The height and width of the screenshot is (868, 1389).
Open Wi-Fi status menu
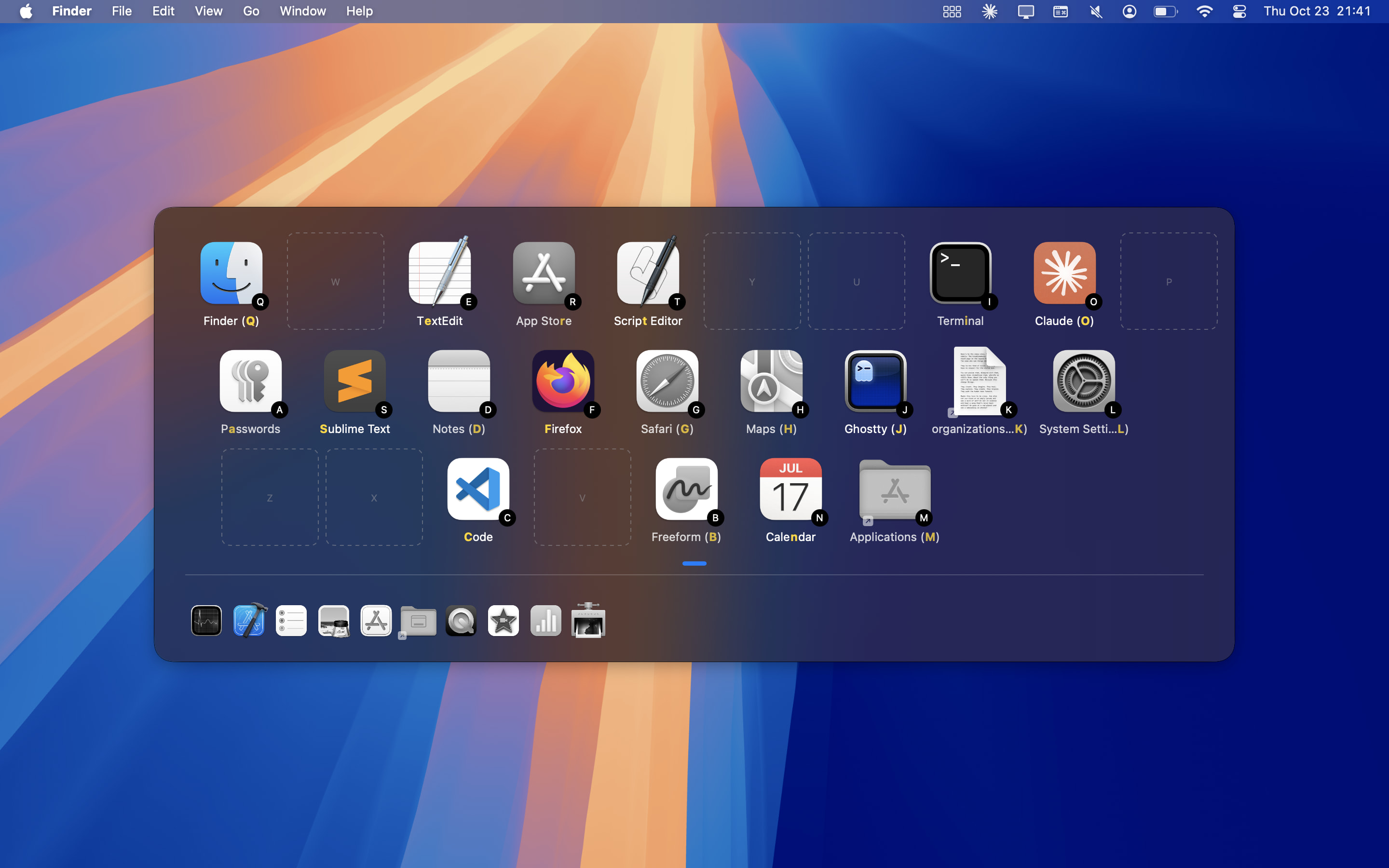[1204, 12]
